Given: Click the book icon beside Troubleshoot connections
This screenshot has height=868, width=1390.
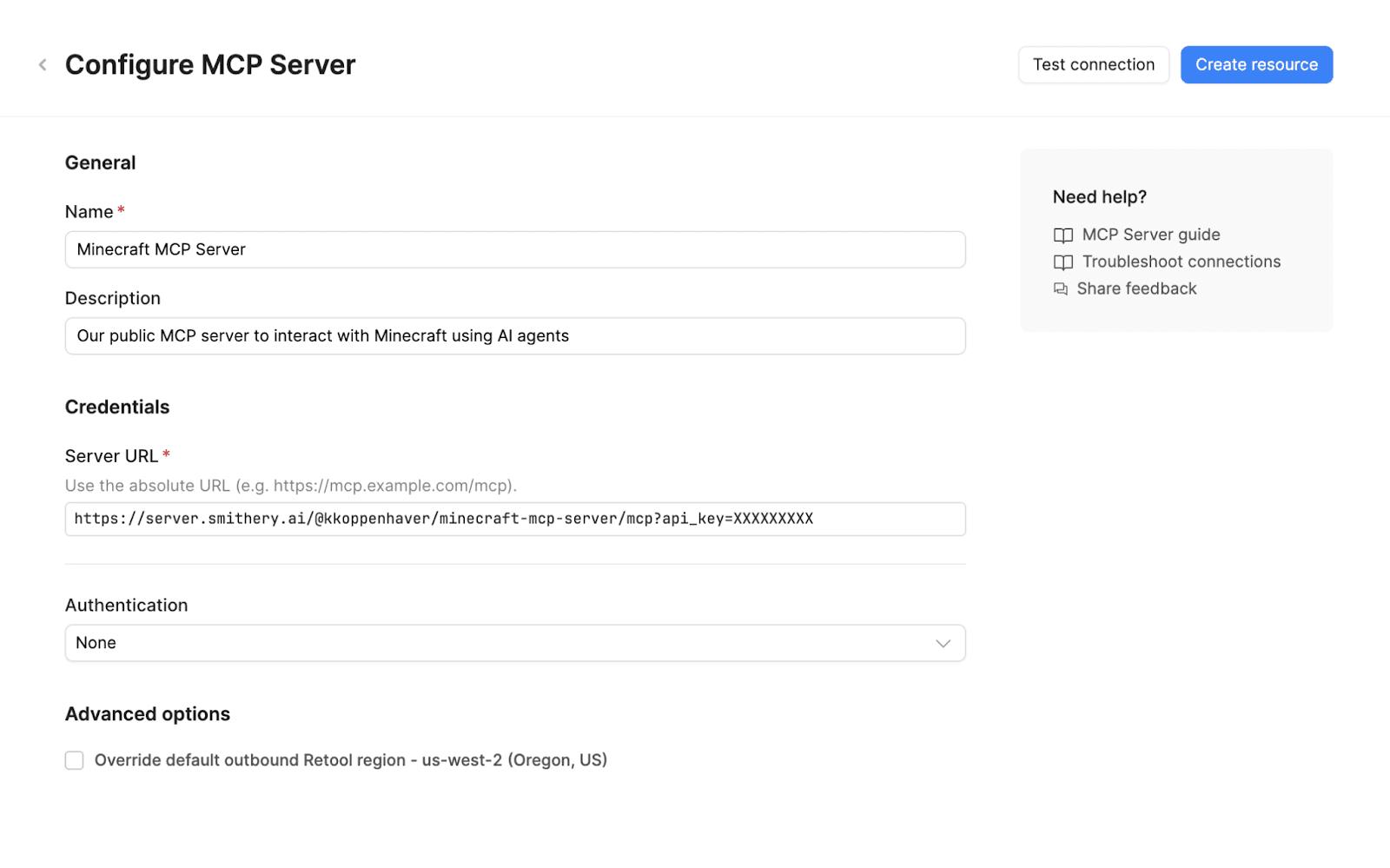Looking at the screenshot, I should pyautogui.click(x=1062, y=262).
